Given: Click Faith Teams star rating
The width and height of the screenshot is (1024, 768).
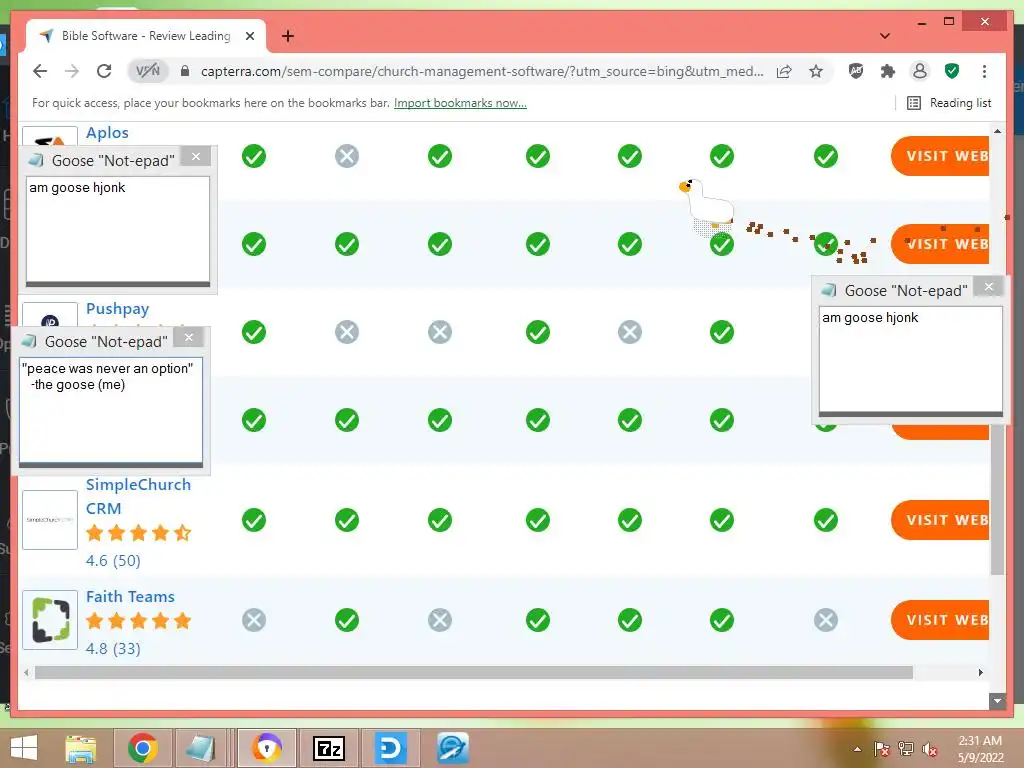Looking at the screenshot, I should click(x=138, y=621).
